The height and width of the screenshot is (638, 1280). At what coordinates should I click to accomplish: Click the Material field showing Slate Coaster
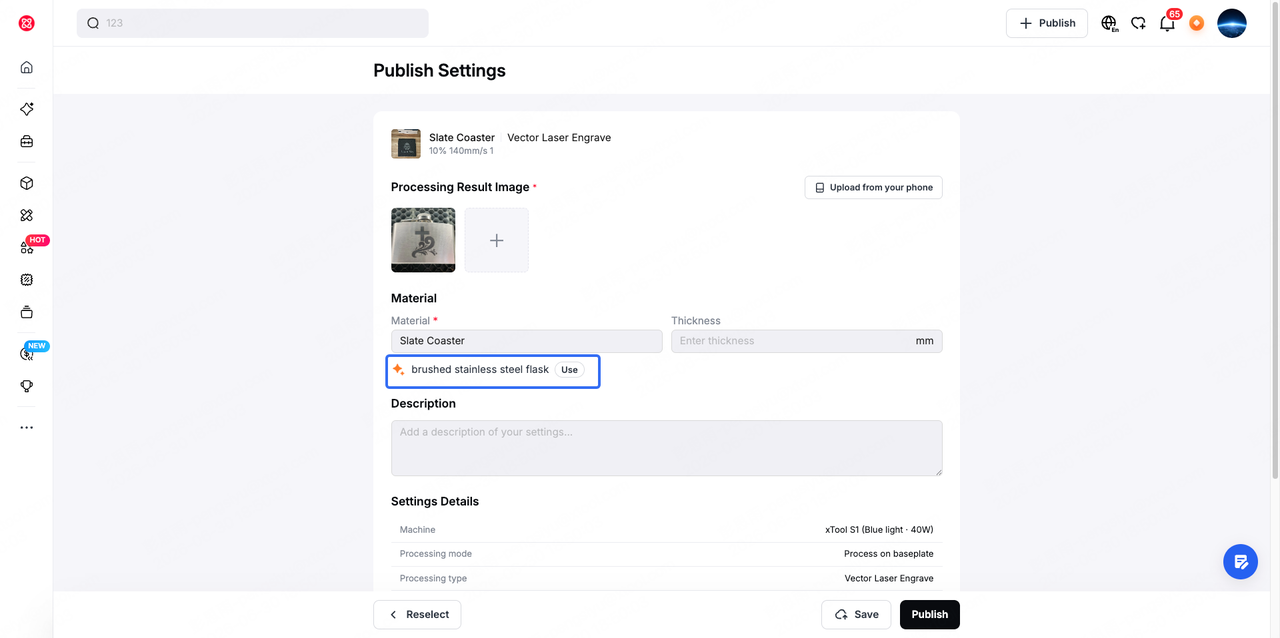tap(527, 341)
